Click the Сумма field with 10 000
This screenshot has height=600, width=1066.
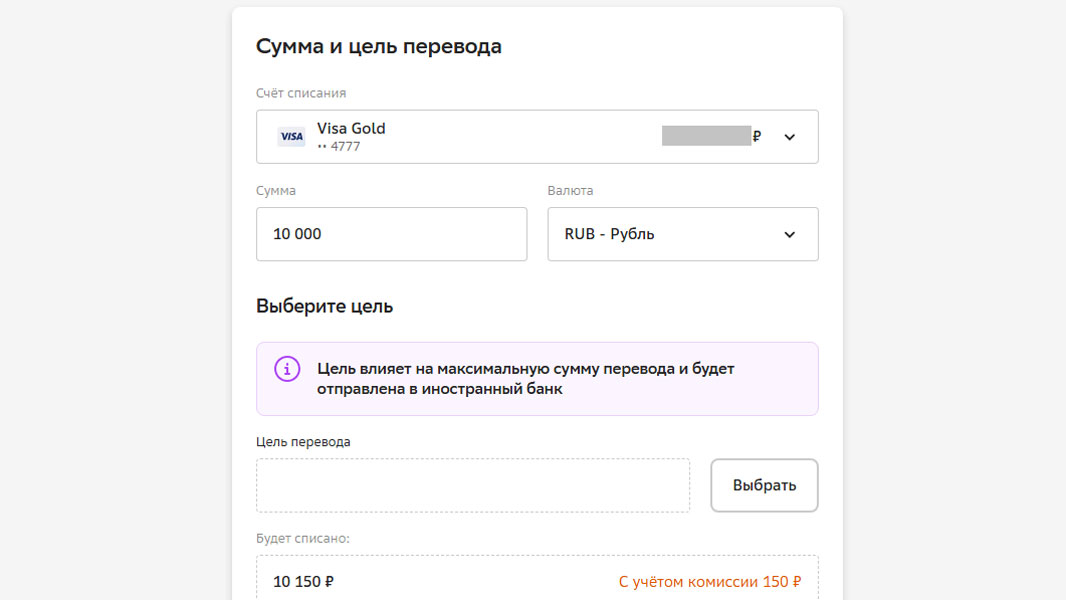392,234
